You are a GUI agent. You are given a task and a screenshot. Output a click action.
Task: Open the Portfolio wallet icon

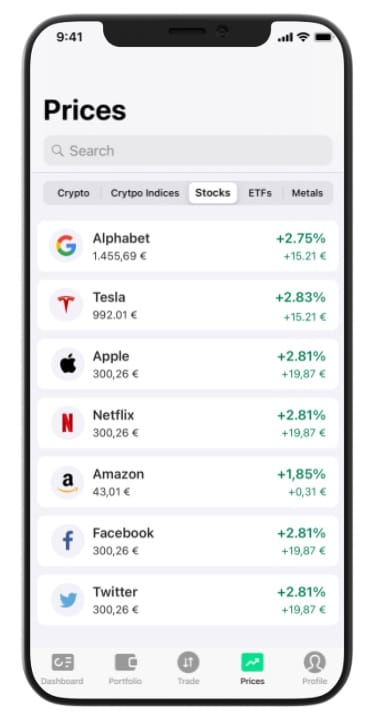point(125,663)
